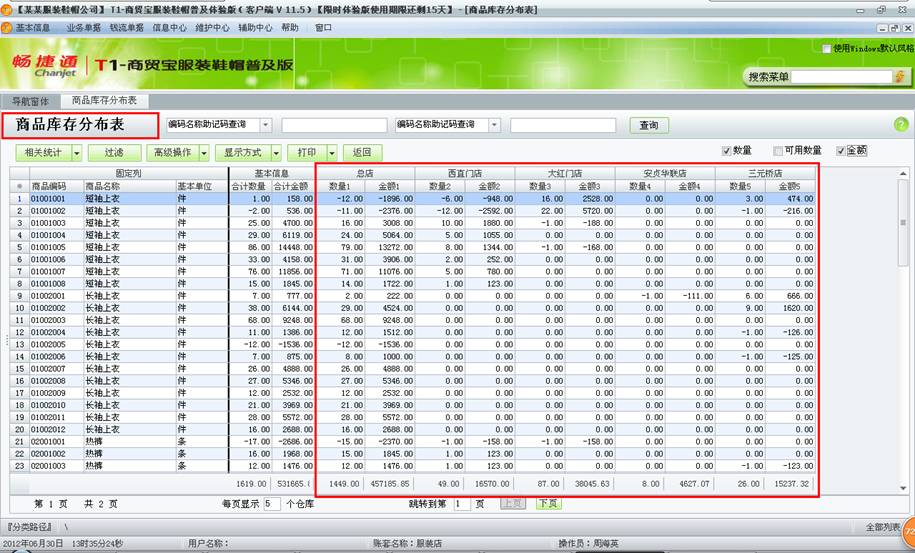Image resolution: width=915 pixels, height=553 pixels.
Task: Click the 14448.00 amount cell
Action: (293, 247)
